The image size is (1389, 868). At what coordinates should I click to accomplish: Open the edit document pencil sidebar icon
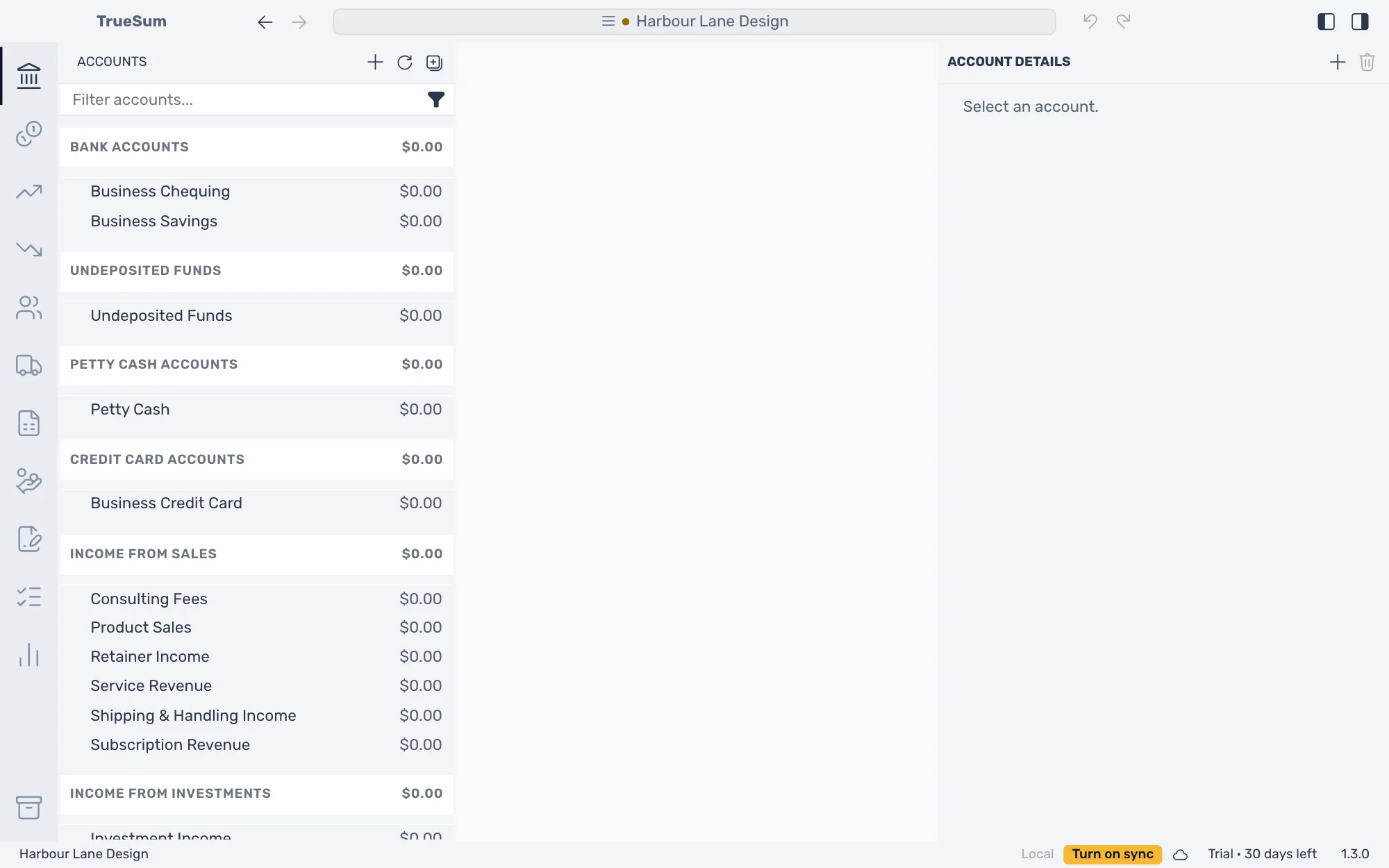point(28,539)
